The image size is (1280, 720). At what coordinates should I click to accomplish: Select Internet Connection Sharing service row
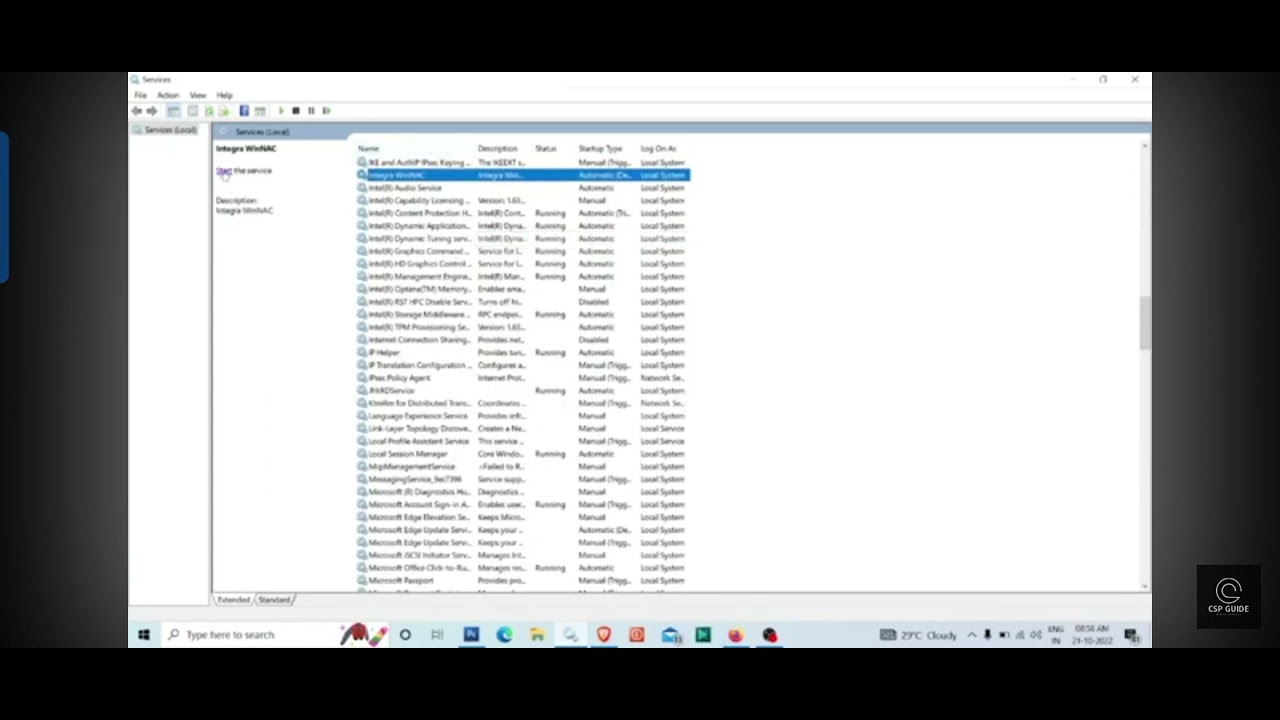pyautogui.click(x=523, y=340)
